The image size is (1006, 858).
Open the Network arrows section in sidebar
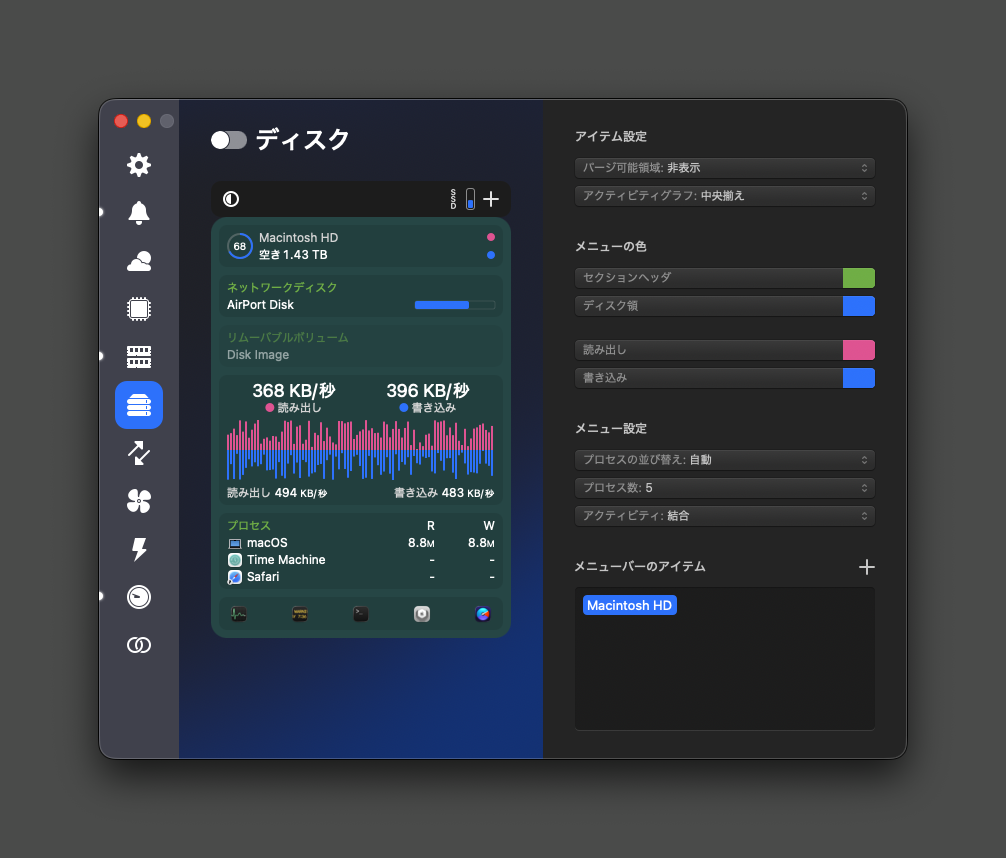pyautogui.click(x=139, y=453)
